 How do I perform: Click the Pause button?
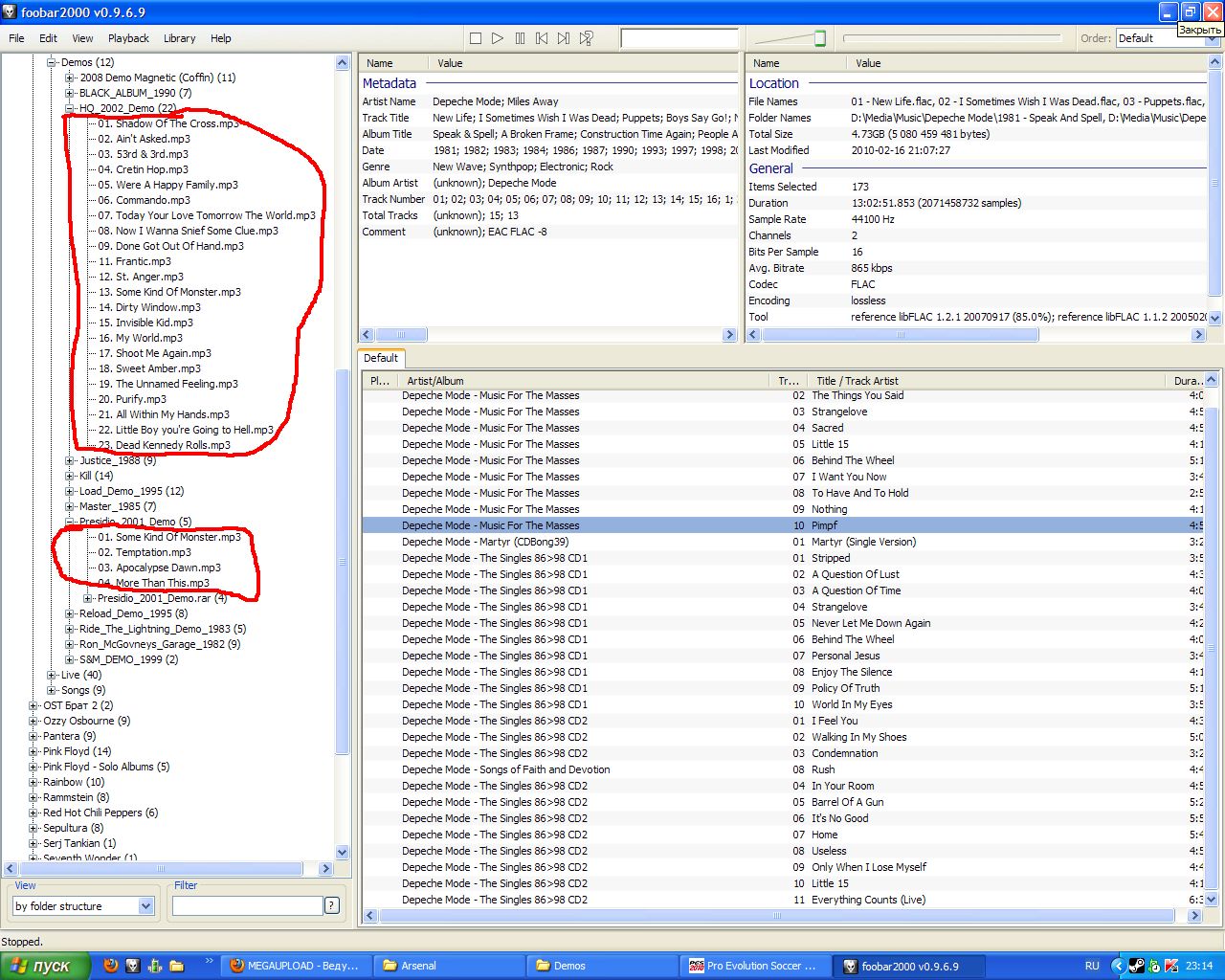pyautogui.click(x=520, y=38)
